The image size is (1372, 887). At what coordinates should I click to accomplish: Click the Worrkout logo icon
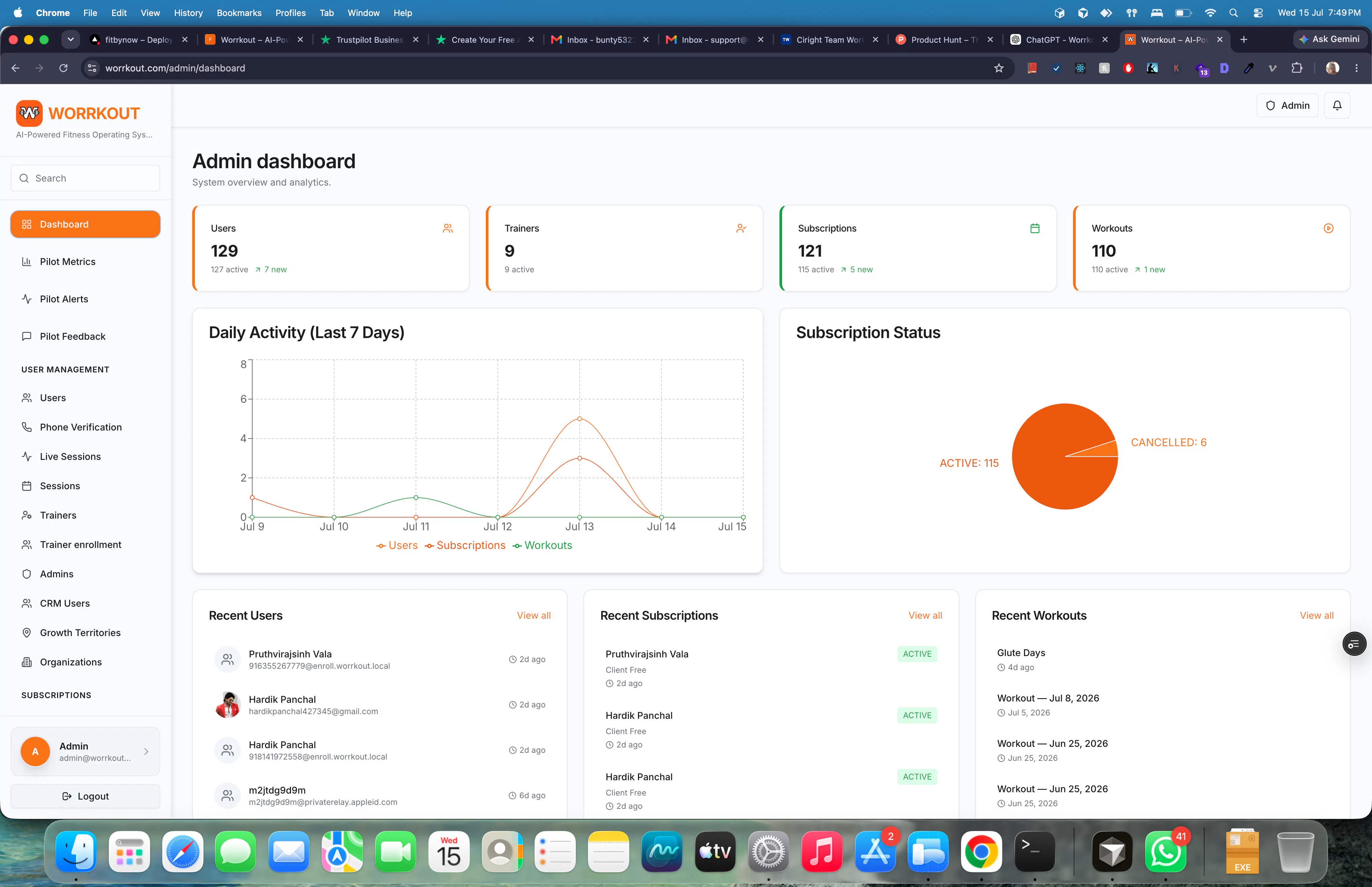29,113
